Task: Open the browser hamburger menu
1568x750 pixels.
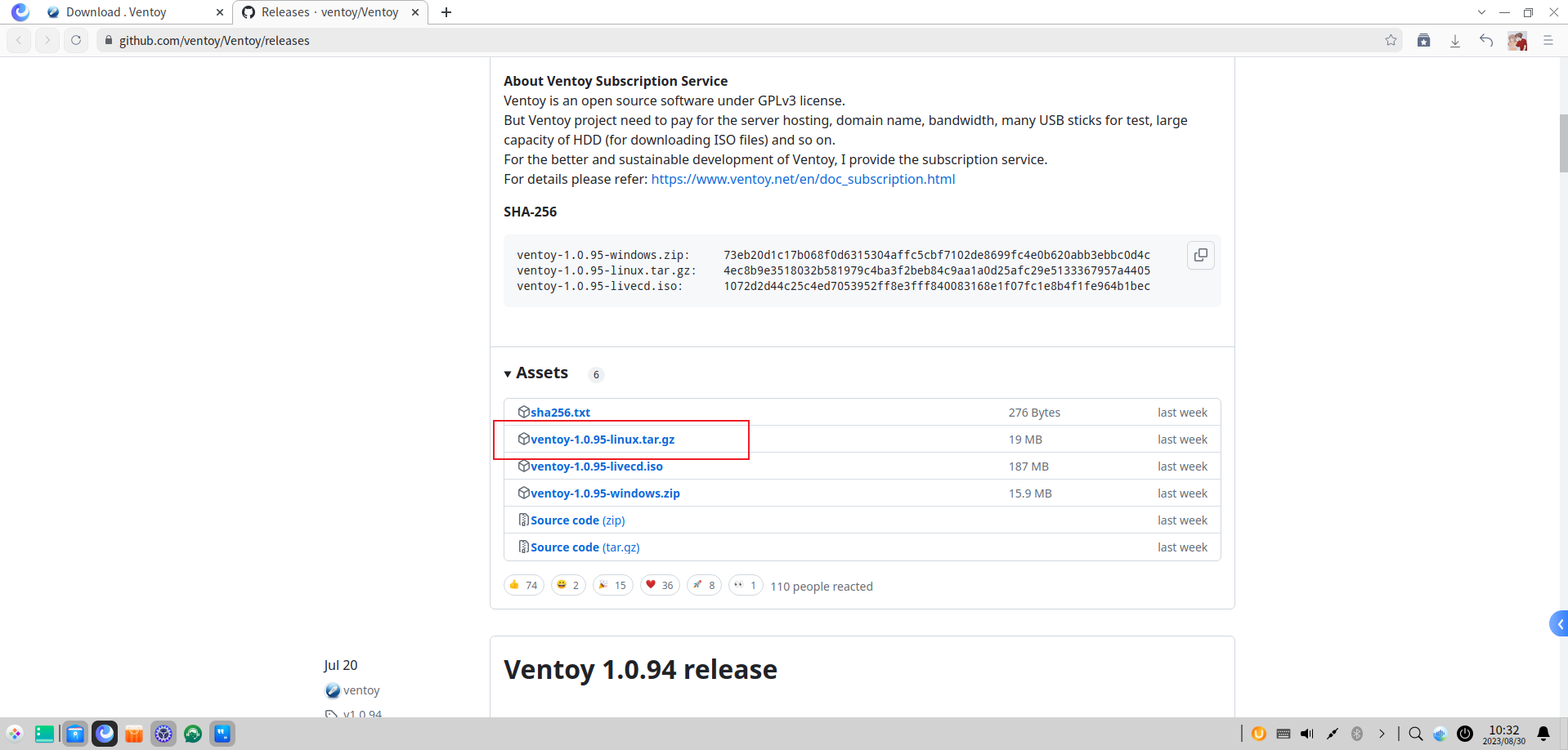Action: 1548,40
